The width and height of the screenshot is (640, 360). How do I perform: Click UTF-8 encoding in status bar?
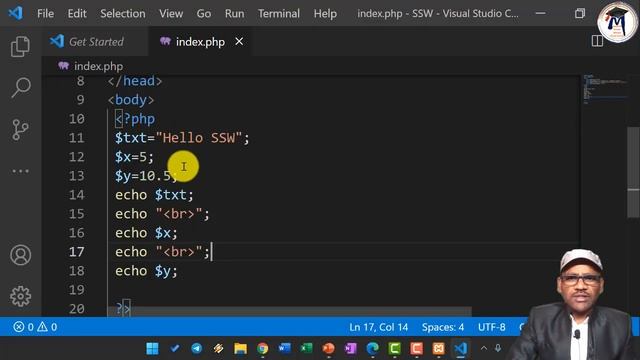[x=491, y=327]
